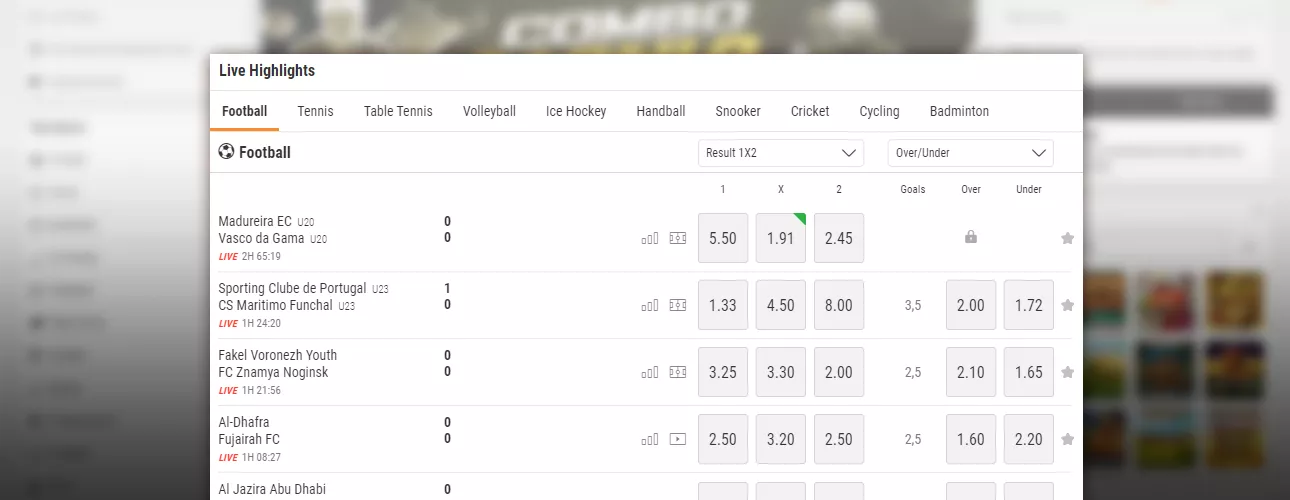Click the locked Over/Under padlock icon
1290x500 pixels.
(x=970, y=238)
